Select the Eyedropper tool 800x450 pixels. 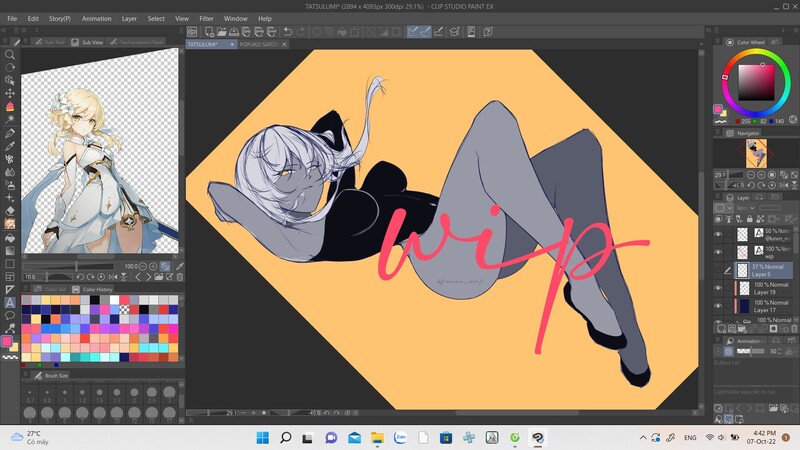click(x=10, y=146)
